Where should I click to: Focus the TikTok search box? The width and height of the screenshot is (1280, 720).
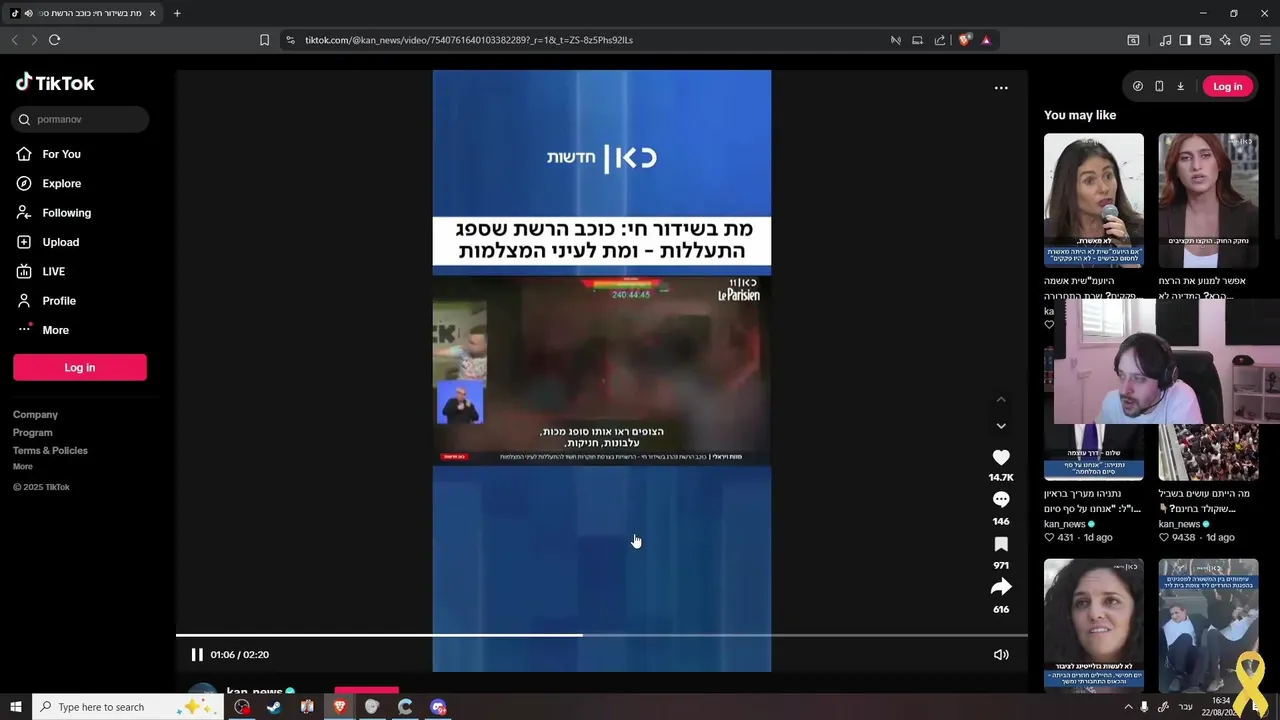[x=80, y=119]
